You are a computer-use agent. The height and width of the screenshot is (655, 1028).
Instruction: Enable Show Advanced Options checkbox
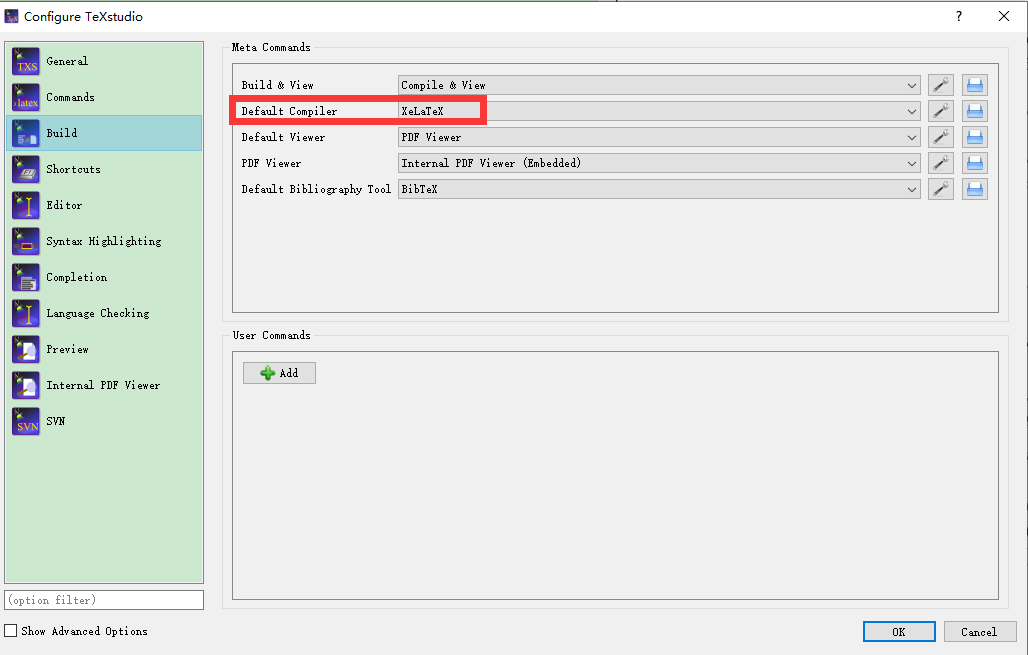point(10,631)
